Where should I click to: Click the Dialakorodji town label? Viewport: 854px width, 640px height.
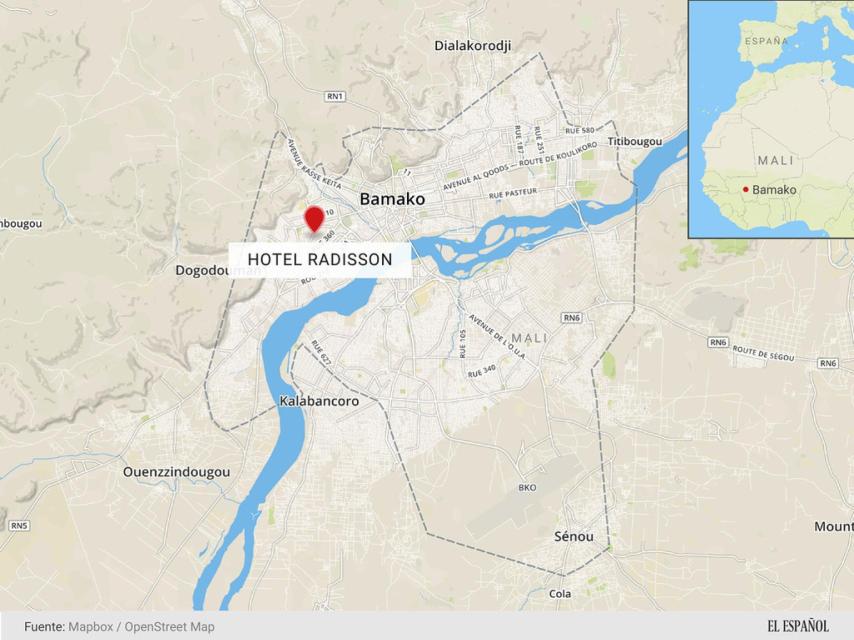point(473,46)
